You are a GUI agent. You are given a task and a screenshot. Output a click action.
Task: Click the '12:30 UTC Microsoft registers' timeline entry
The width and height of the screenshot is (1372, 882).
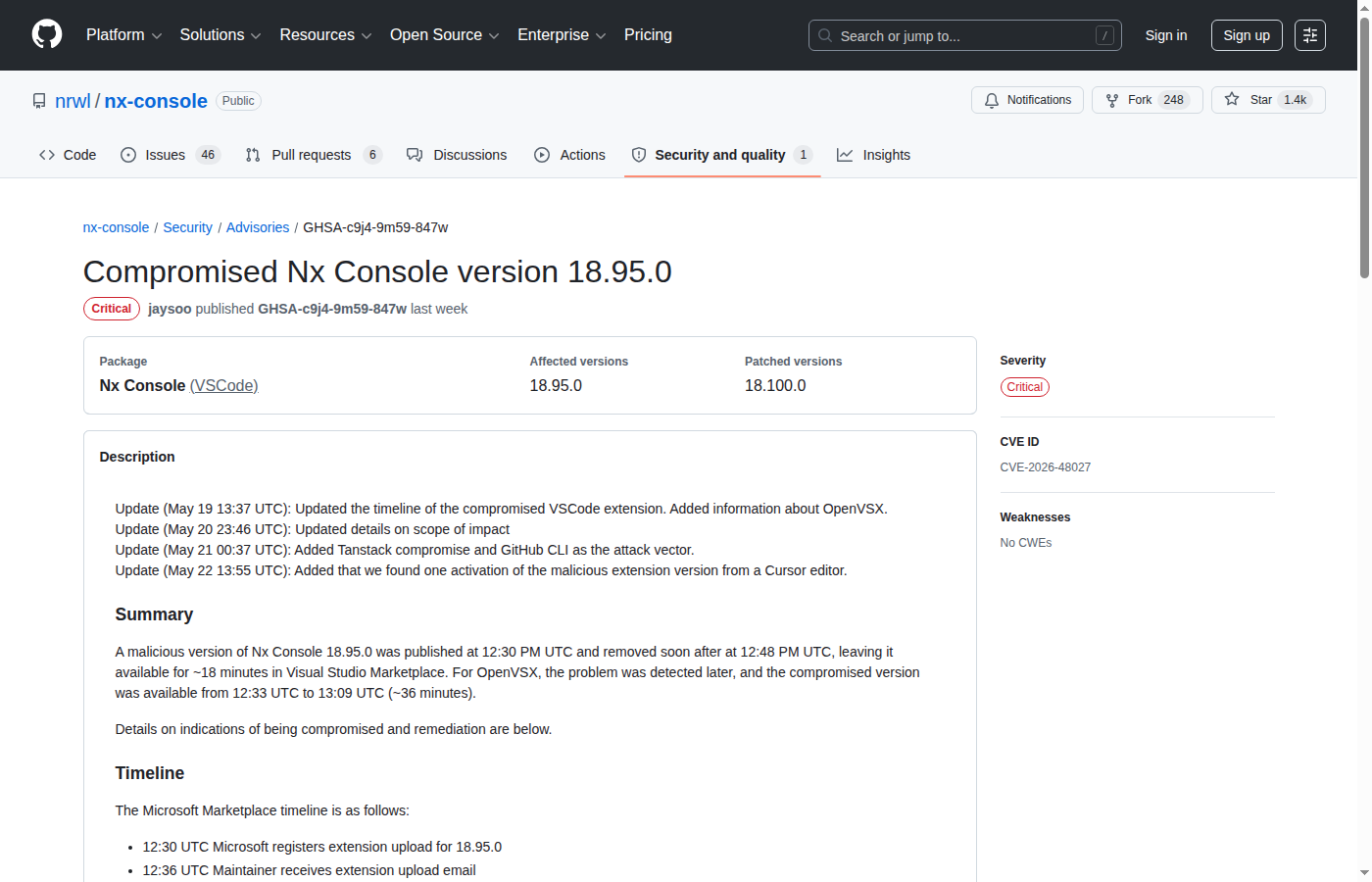click(x=322, y=847)
